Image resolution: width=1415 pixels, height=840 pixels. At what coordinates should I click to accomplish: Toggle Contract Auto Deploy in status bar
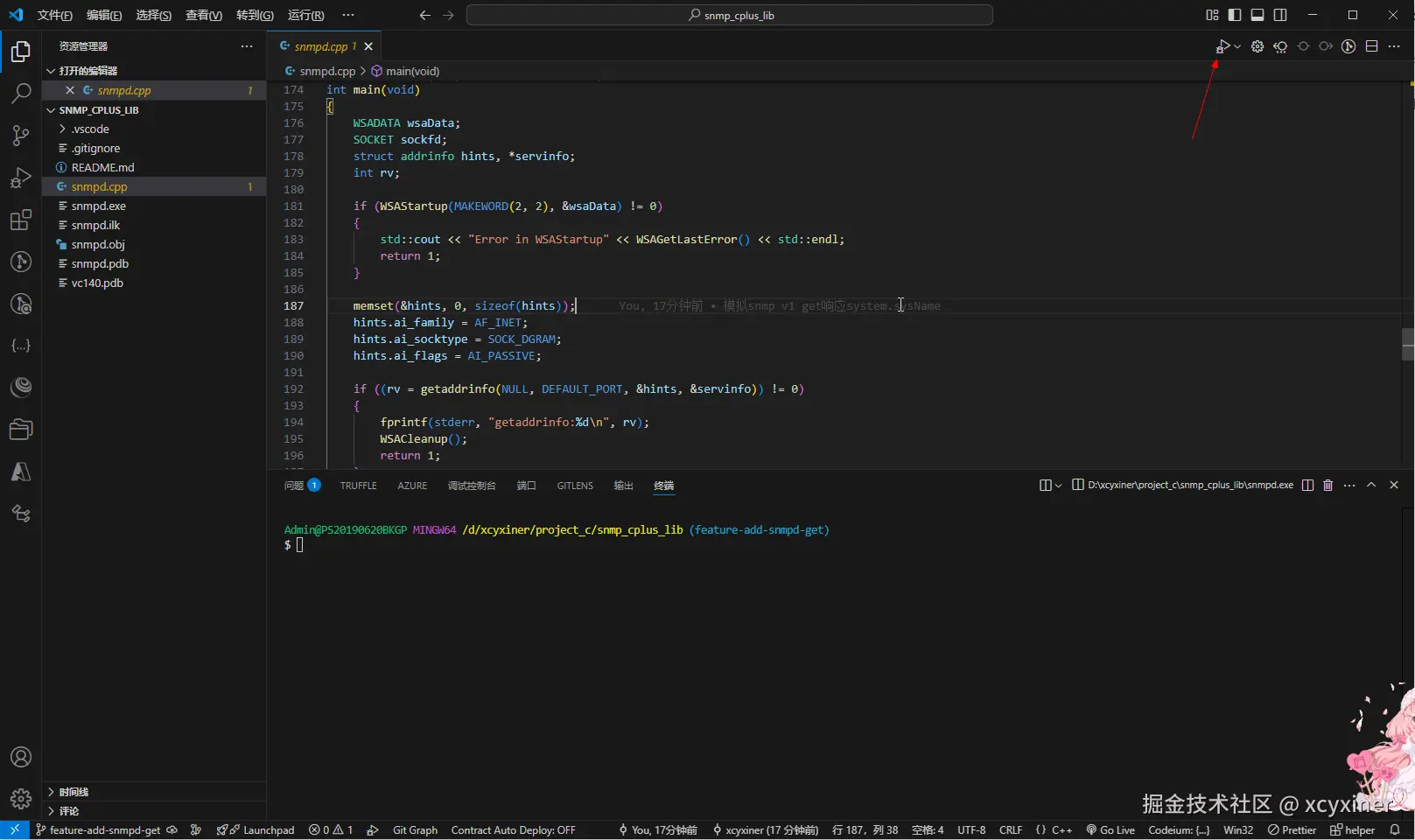[x=513, y=829]
